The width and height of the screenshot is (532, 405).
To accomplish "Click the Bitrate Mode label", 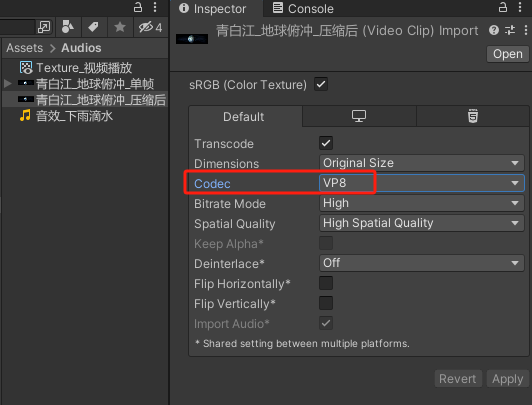I will click(x=230, y=204).
